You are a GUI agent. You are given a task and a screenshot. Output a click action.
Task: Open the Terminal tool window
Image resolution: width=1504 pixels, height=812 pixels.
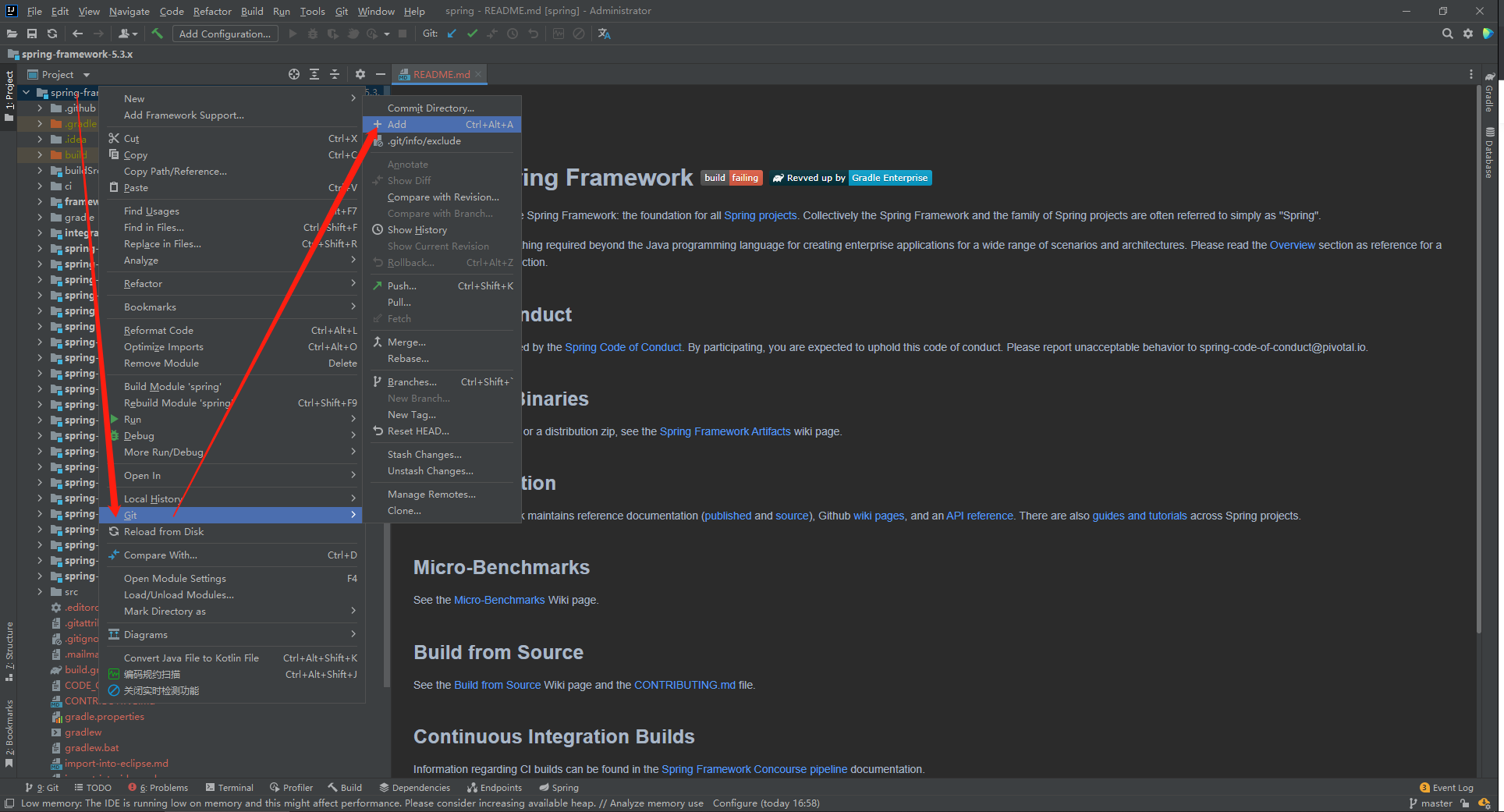pyautogui.click(x=229, y=788)
